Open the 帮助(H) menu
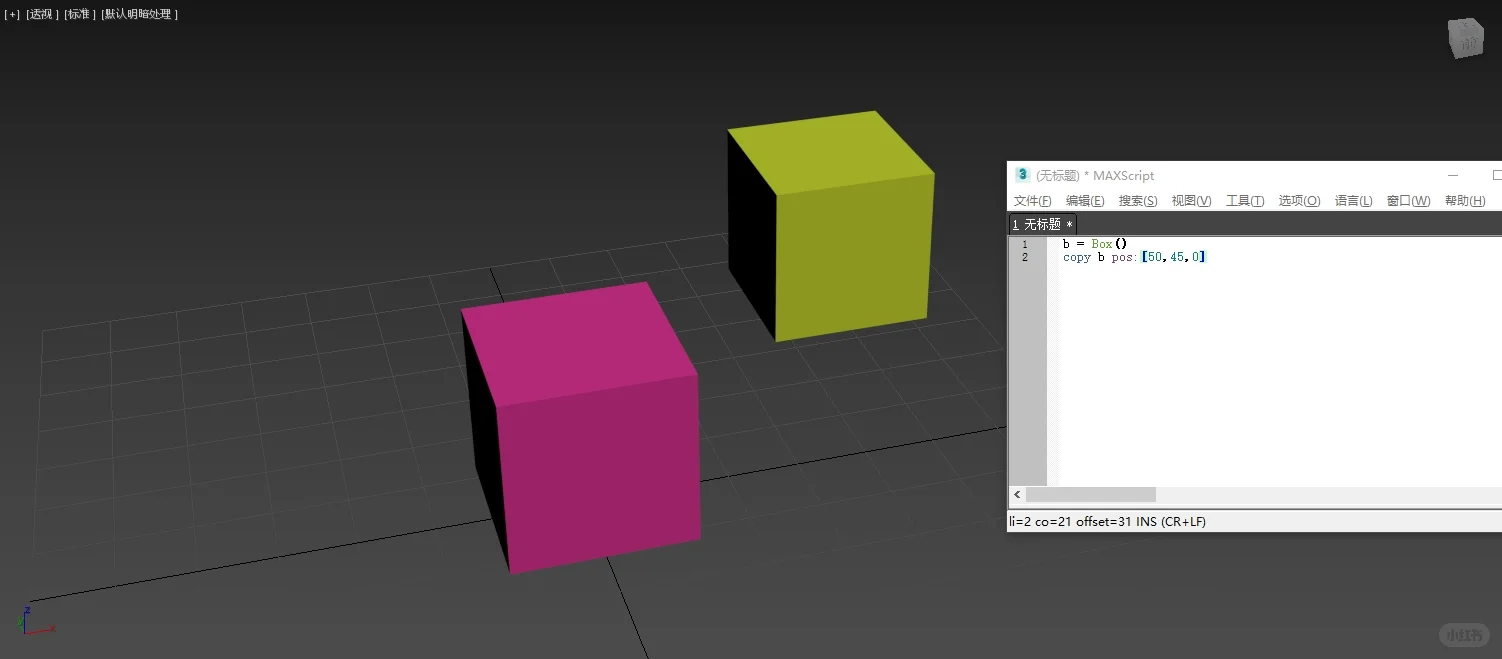This screenshot has width=1502, height=659. click(x=1464, y=200)
